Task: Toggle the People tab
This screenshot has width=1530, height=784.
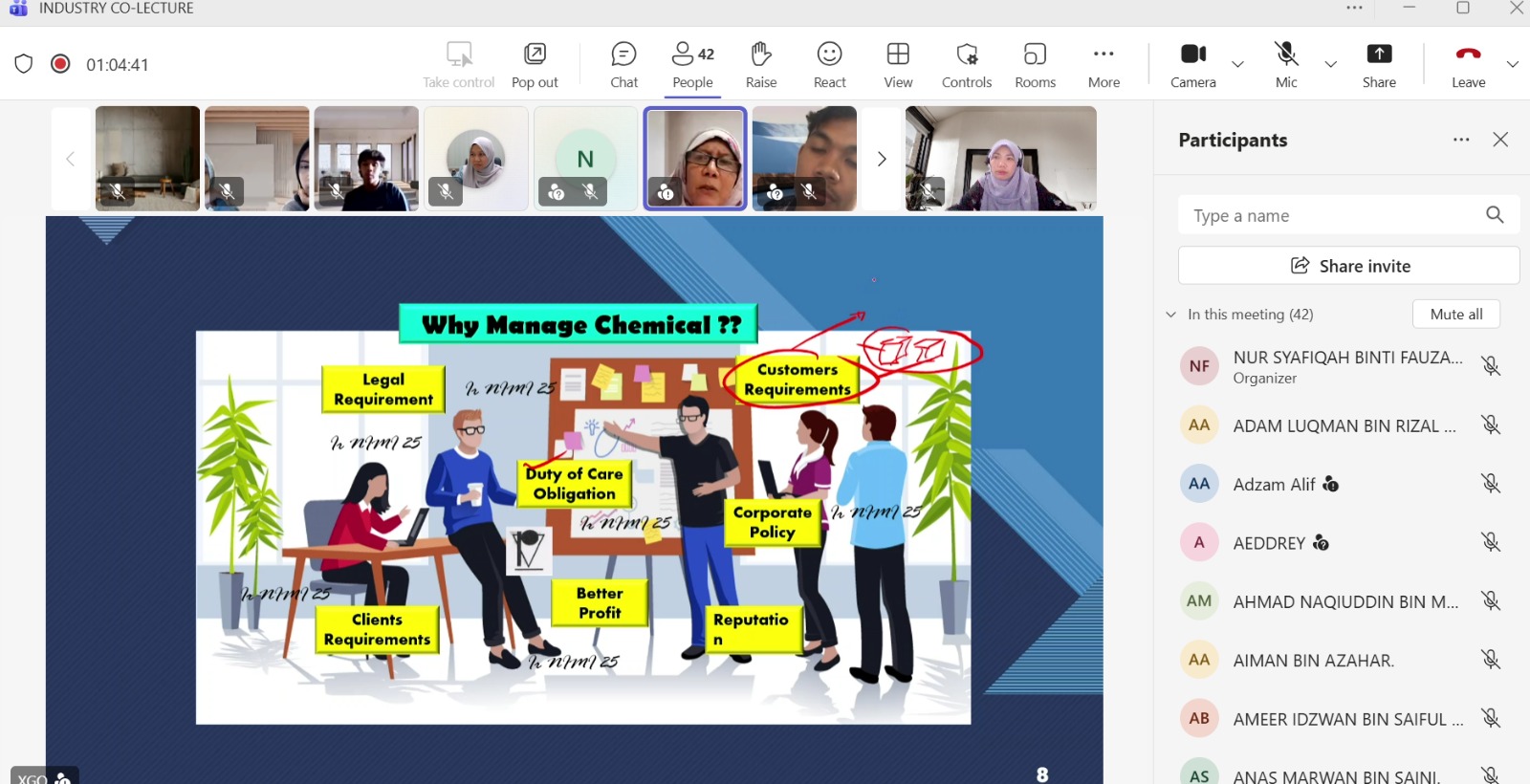Action: 692,64
